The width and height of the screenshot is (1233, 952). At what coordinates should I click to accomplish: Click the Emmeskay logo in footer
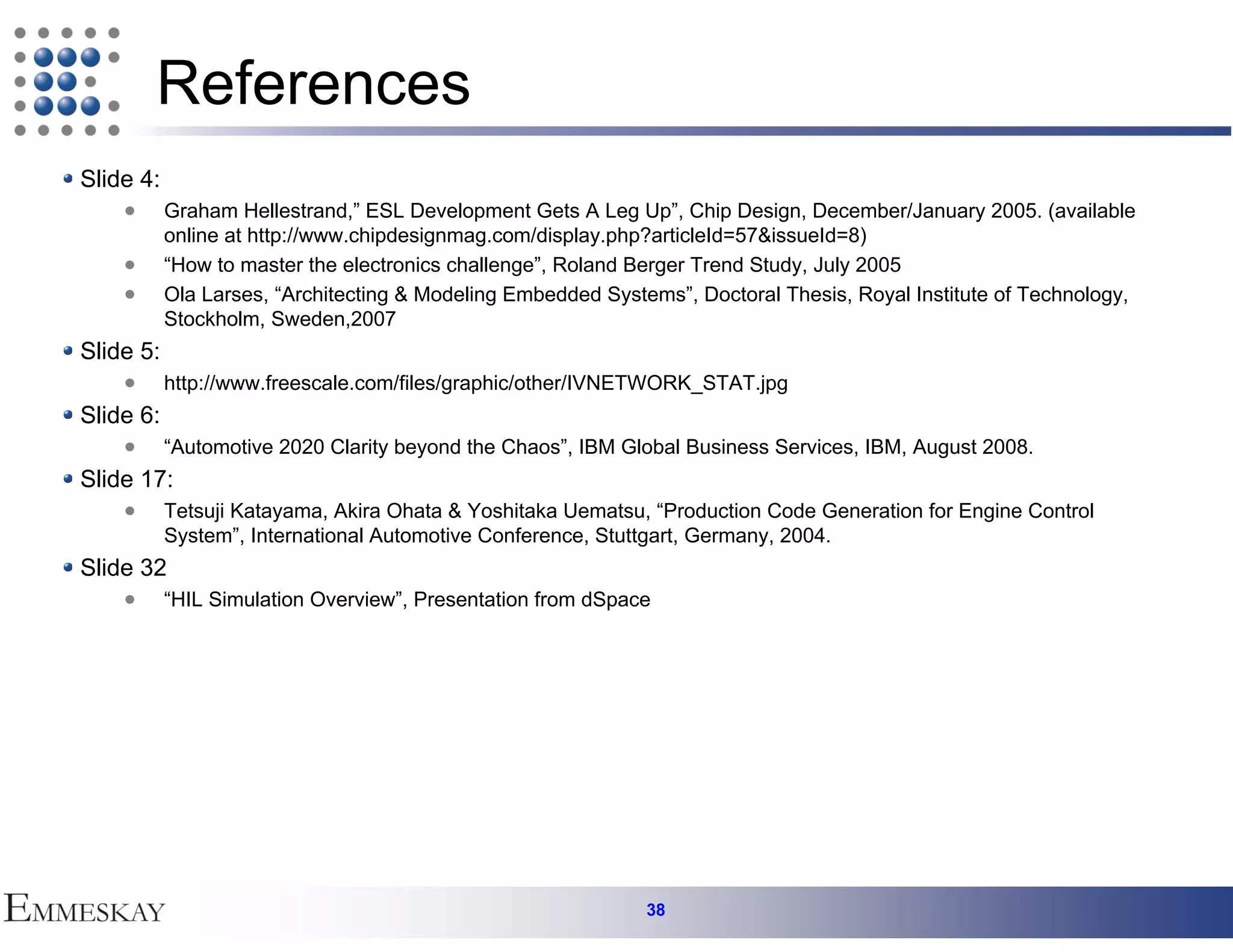coord(84,909)
